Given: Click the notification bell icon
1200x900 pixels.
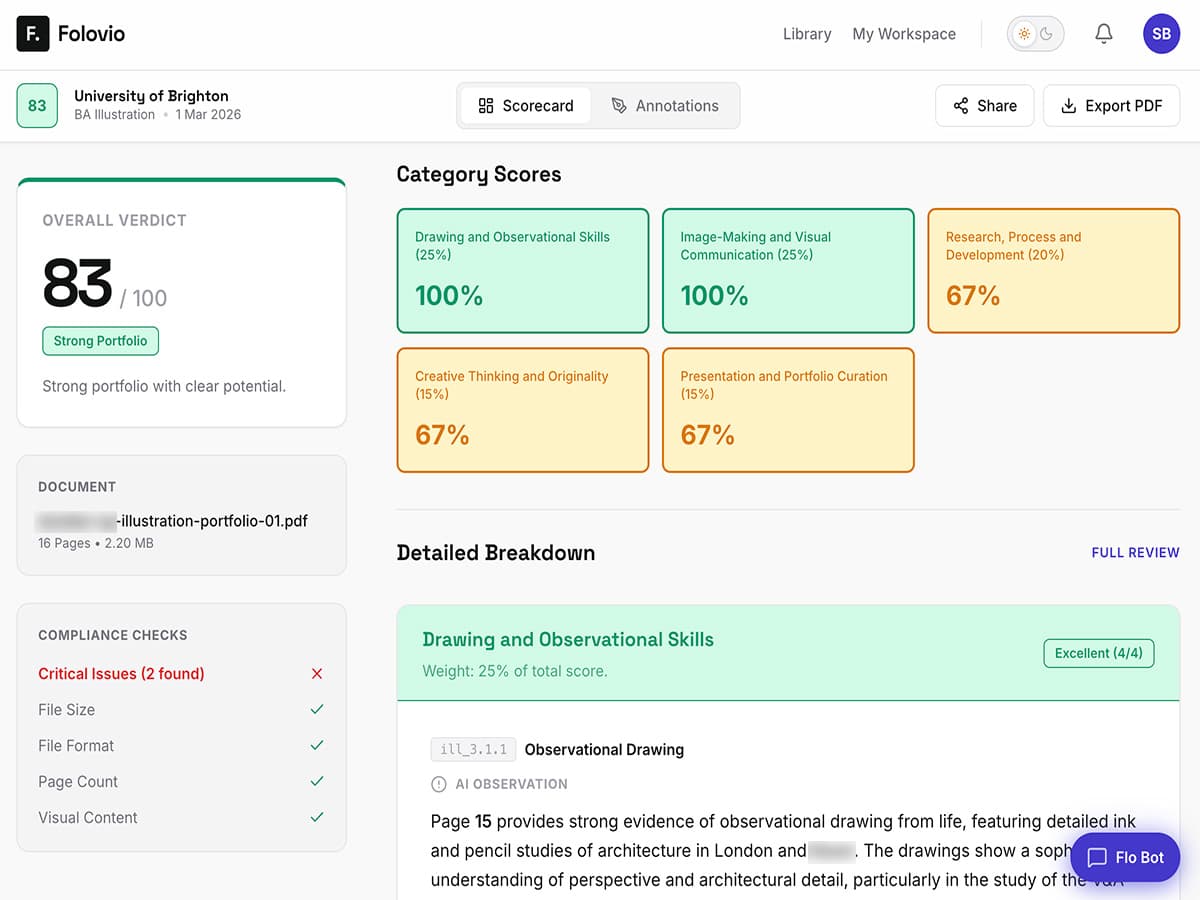Looking at the screenshot, I should click(1103, 33).
